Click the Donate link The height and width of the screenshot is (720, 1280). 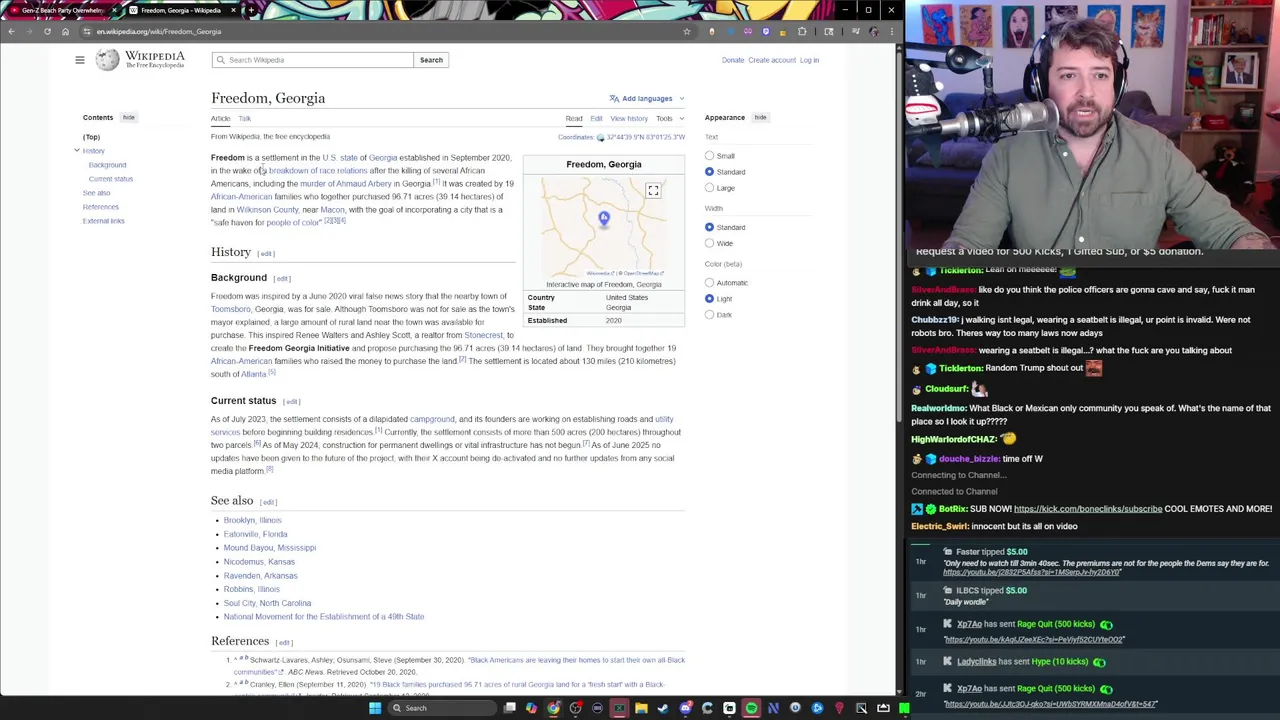pos(733,60)
